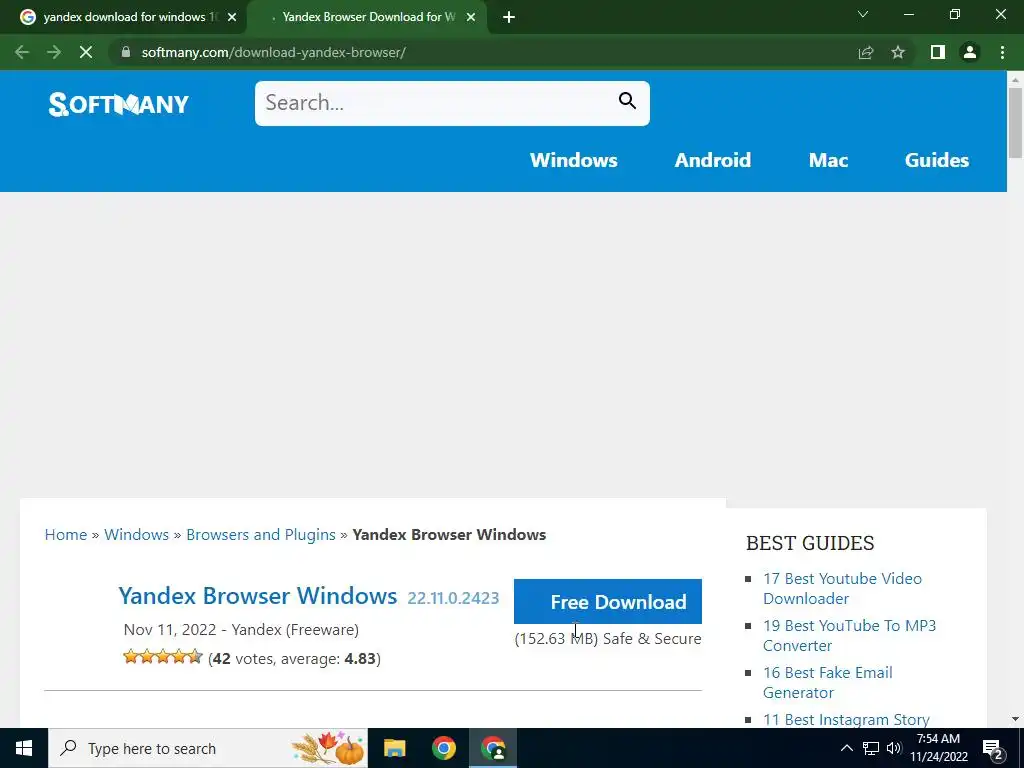Click the version number 22.11.0.2423
This screenshot has width=1024, height=768.
[x=453, y=598]
